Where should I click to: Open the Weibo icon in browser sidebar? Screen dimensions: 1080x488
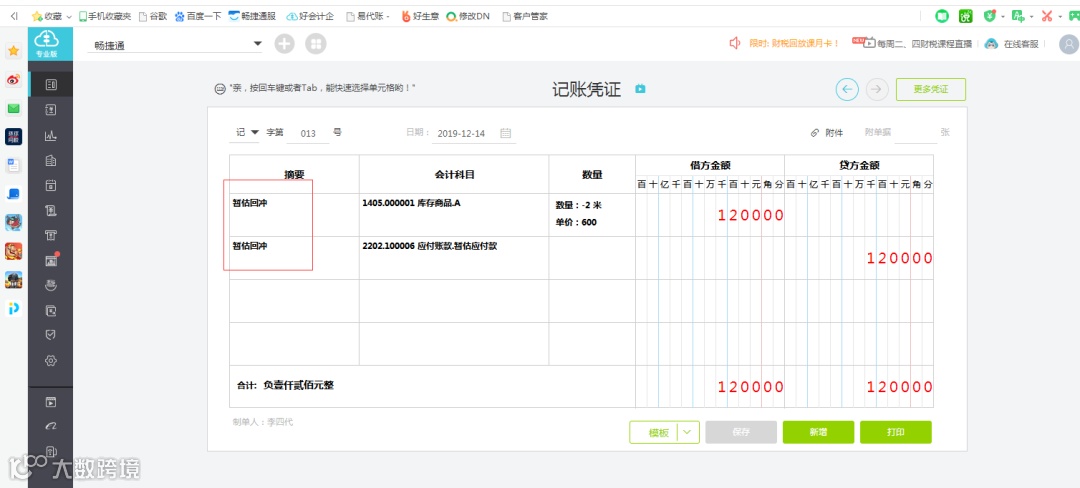click(x=13, y=80)
